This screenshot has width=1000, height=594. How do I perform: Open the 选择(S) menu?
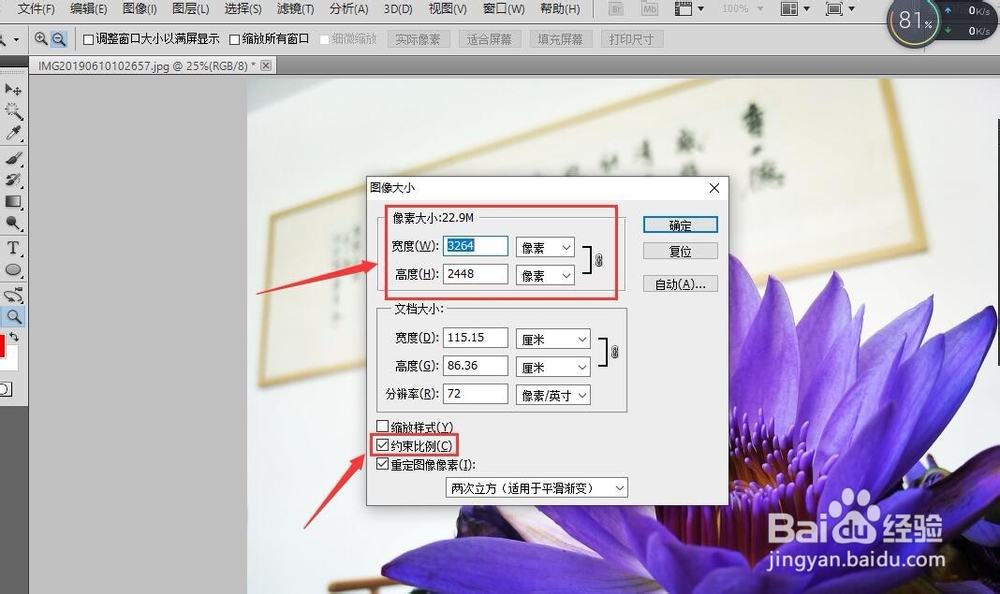tap(243, 9)
